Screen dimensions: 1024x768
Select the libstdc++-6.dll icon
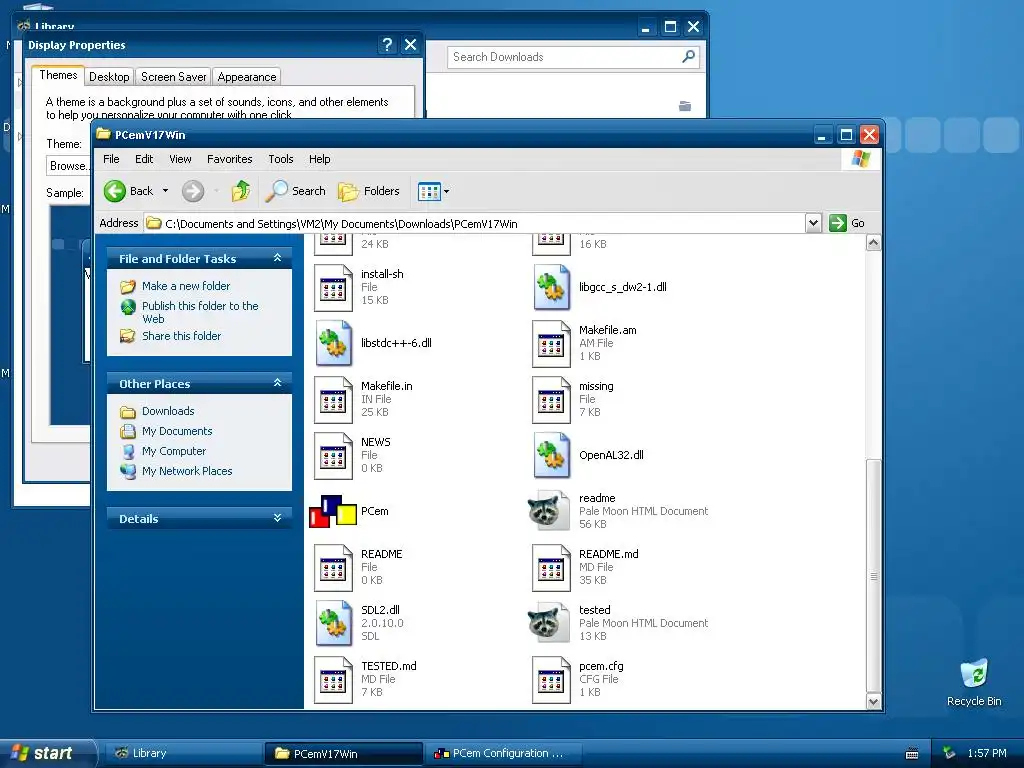click(x=334, y=343)
